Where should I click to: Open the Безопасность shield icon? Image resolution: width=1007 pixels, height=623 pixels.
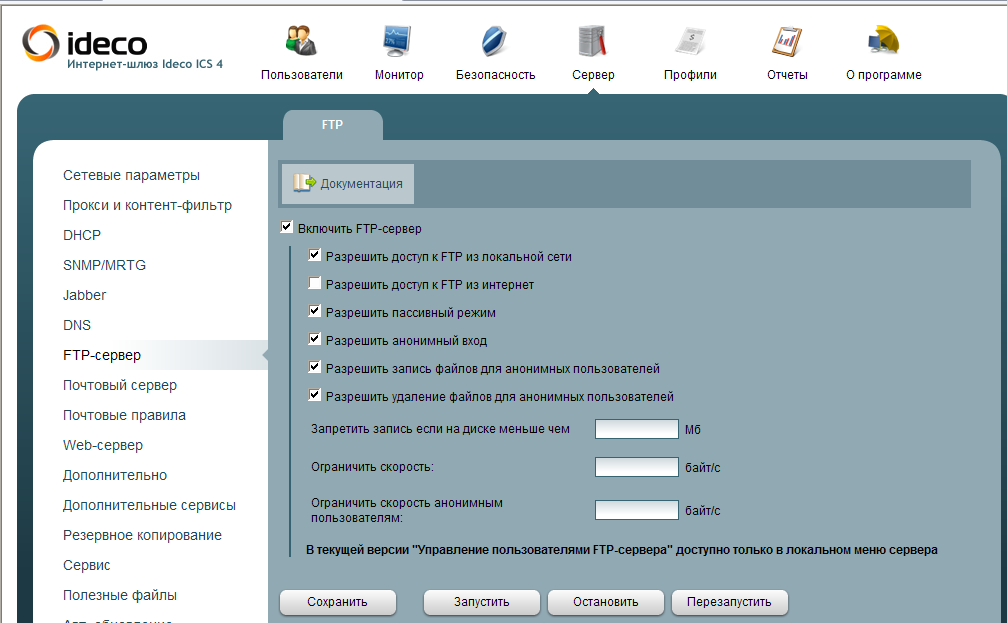click(495, 41)
